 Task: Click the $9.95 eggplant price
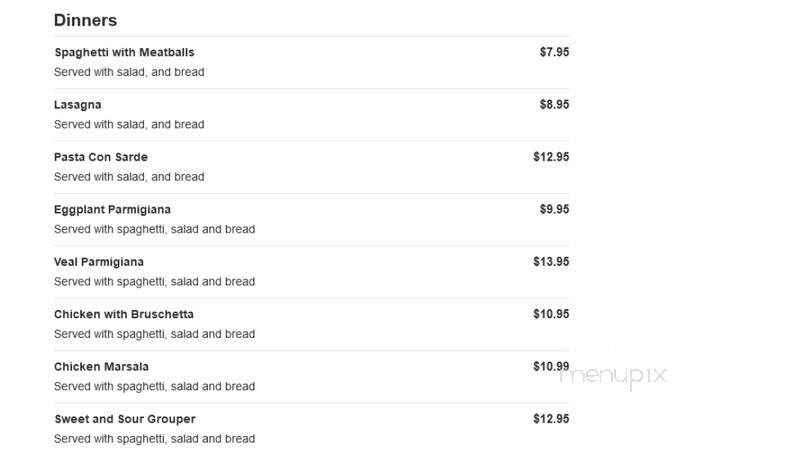(x=554, y=209)
